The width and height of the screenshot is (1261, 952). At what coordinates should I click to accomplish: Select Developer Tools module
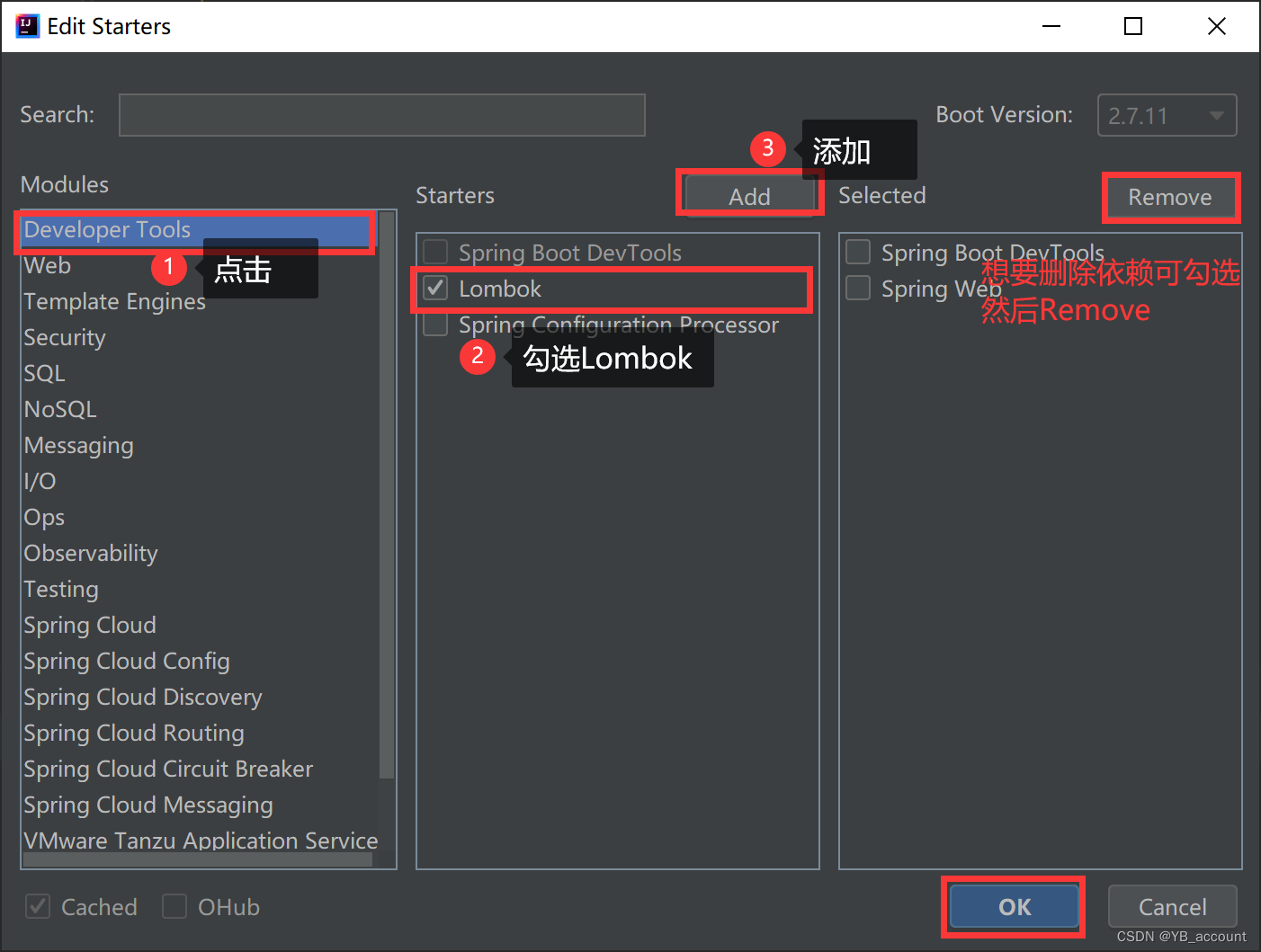[x=196, y=230]
